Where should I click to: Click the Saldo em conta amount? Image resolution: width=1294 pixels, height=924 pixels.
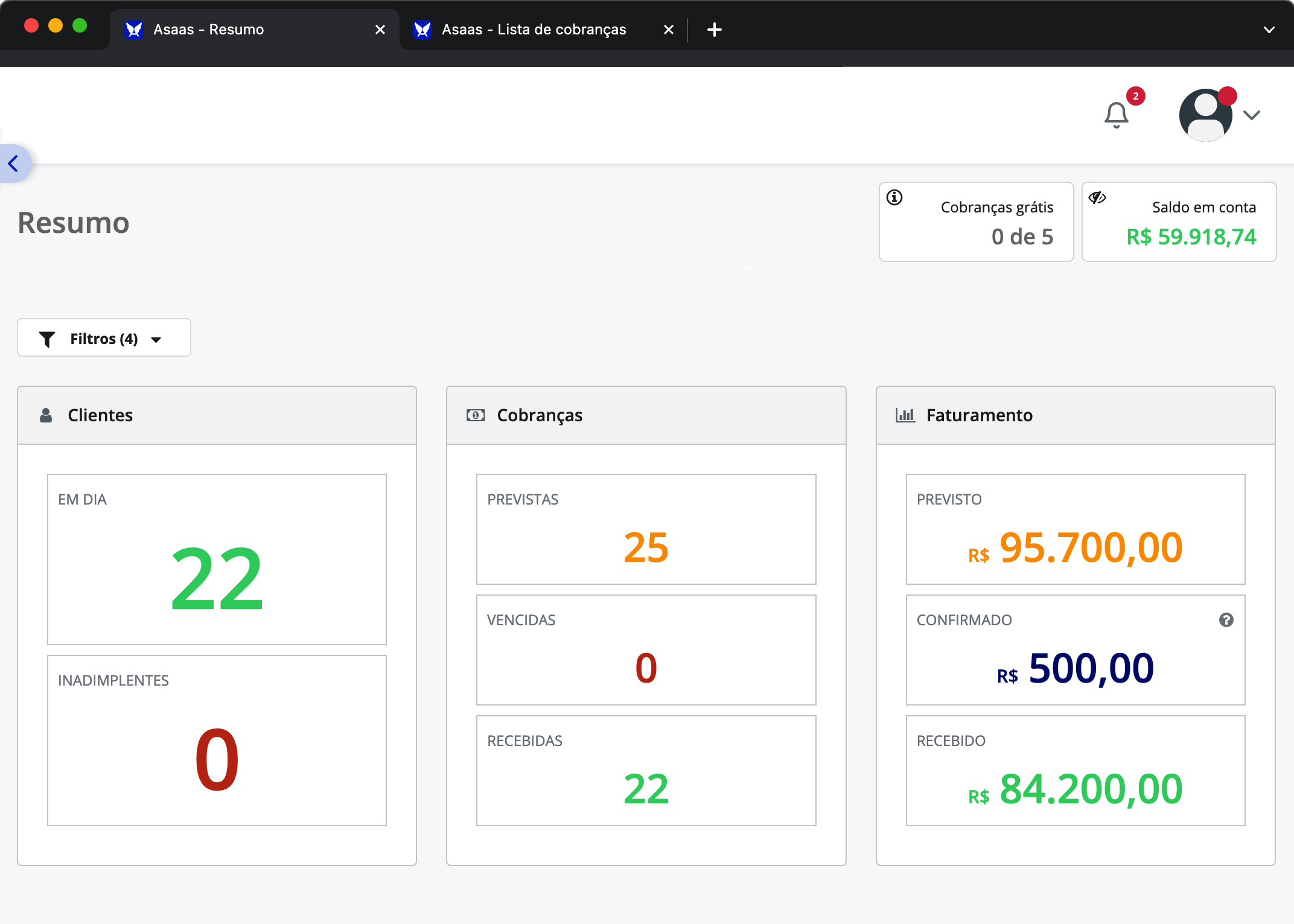[x=1191, y=237]
